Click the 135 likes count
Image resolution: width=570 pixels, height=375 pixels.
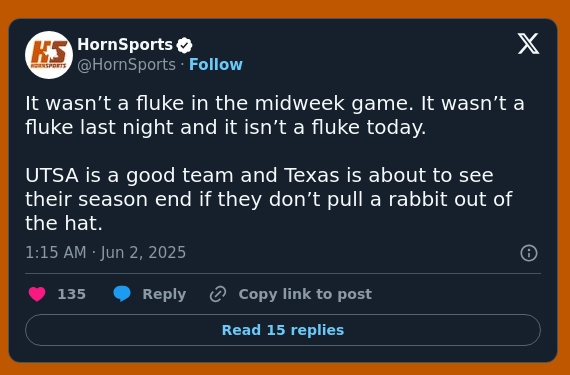coord(72,294)
